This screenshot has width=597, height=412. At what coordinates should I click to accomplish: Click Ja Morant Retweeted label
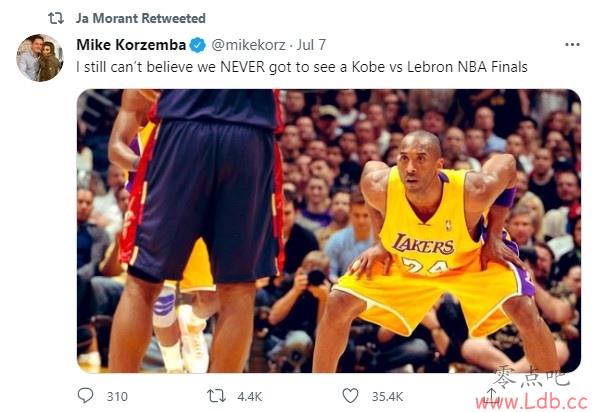click(x=140, y=18)
